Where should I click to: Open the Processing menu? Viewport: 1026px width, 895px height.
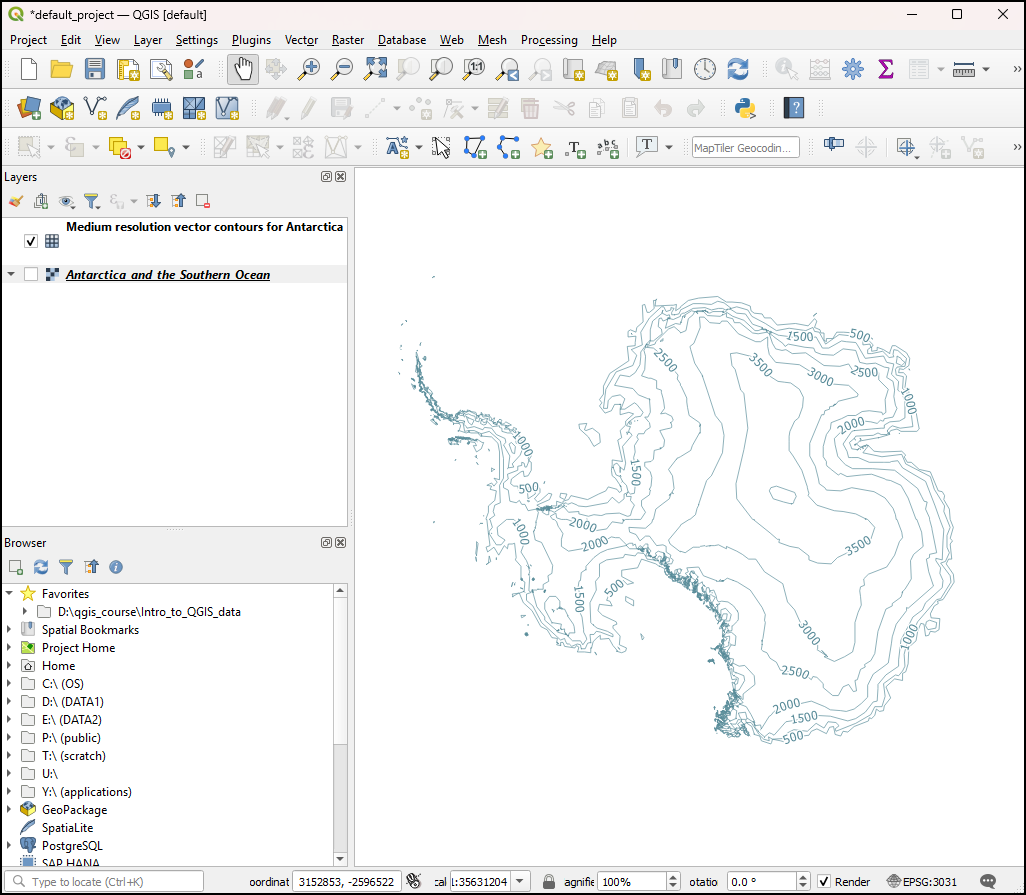pos(548,40)
